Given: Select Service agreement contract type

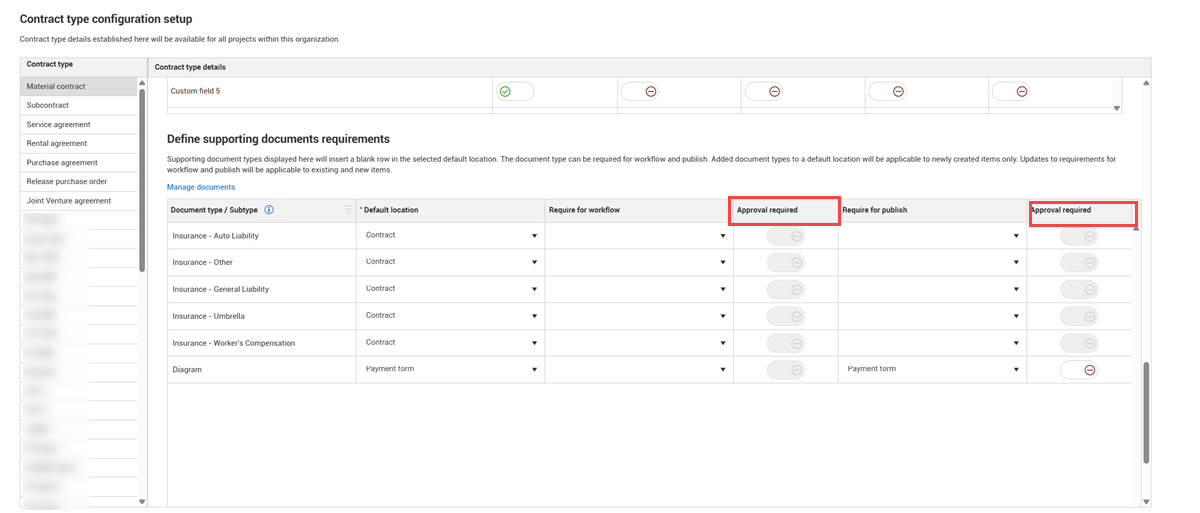Looking at the screenshot, I should (x=79, y=125).
